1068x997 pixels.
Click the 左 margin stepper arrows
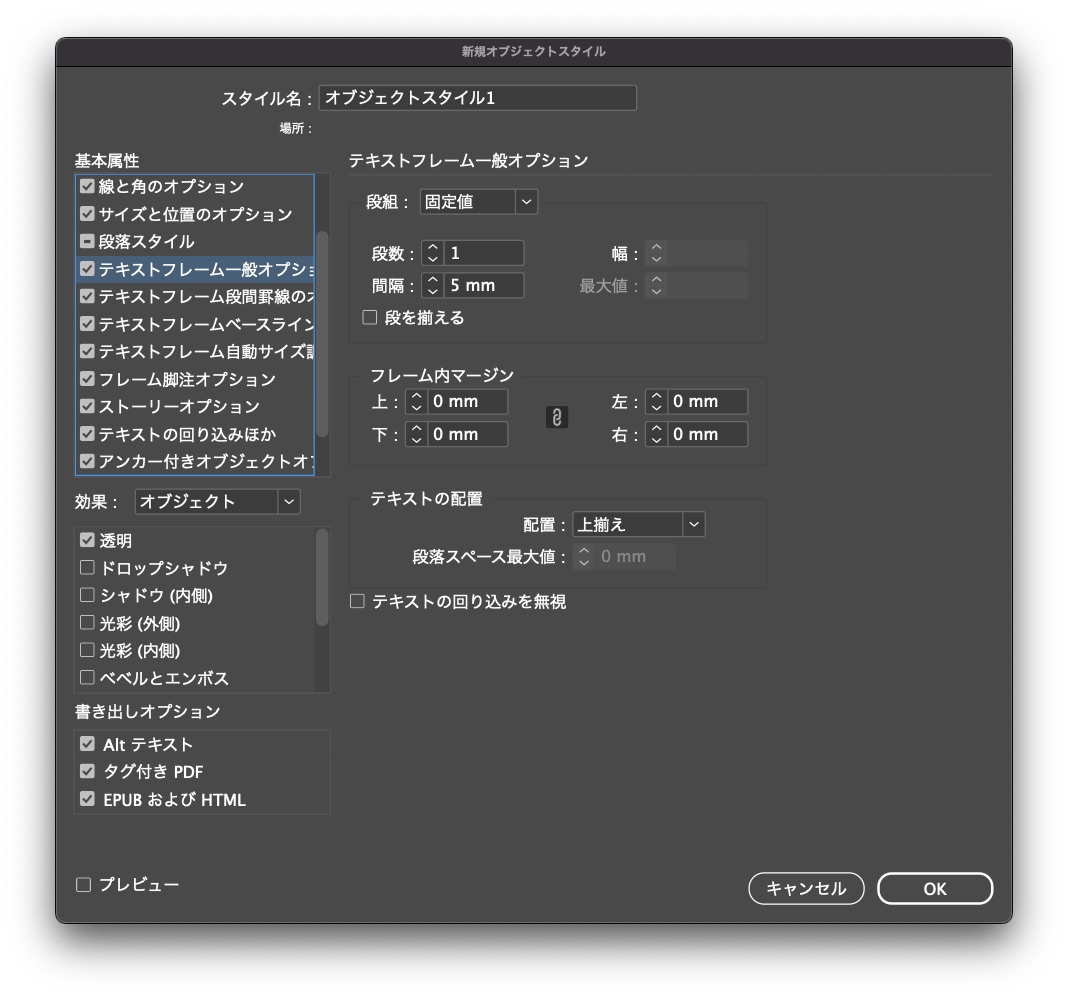(656, 402)
